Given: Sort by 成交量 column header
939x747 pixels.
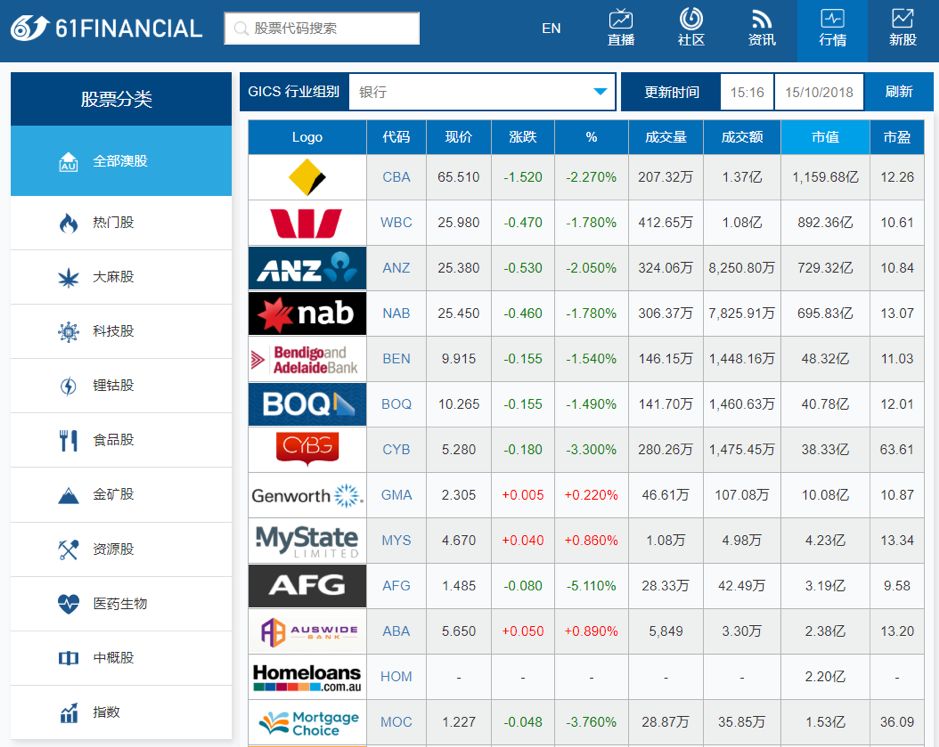Looking at the screenshot, I should click(x=666, y=137).
